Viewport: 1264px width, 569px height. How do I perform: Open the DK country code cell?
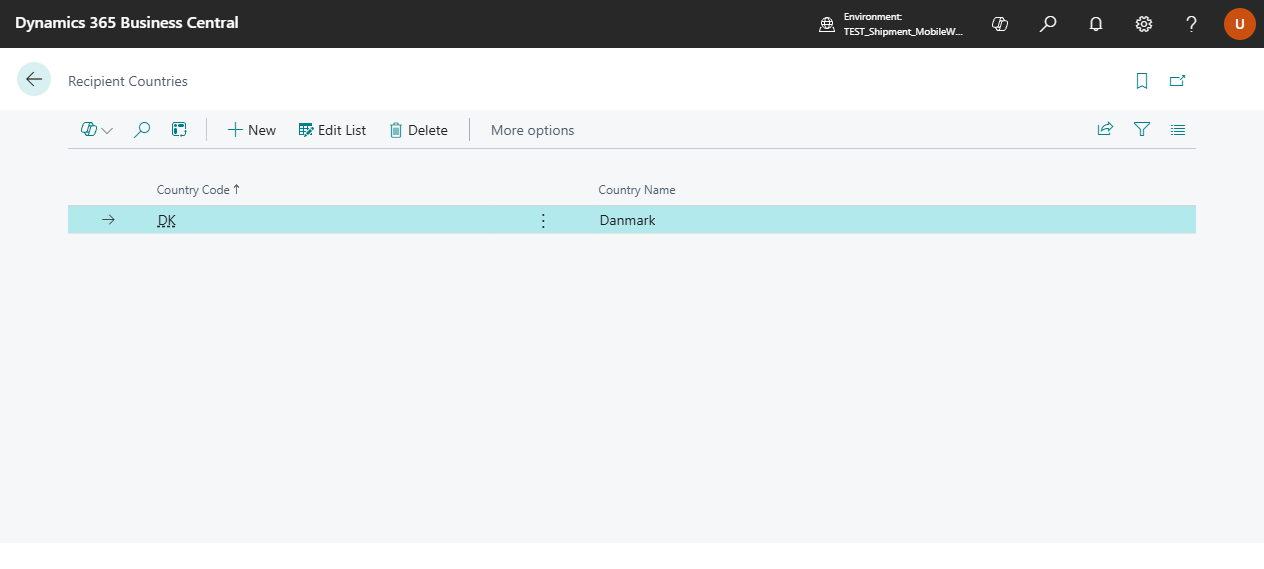tap(166, 220)
